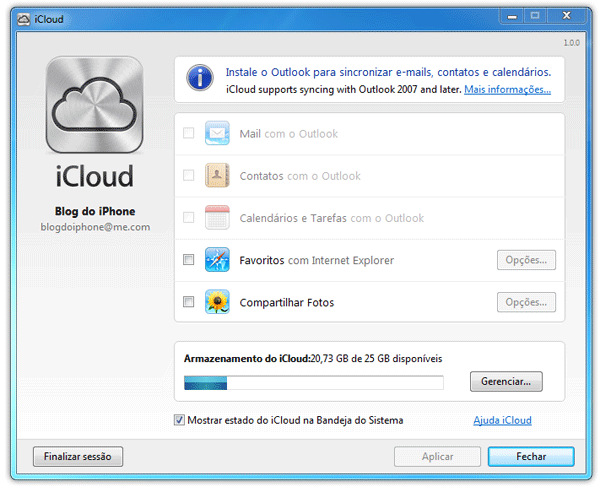Click the Armazenamento do iCloud storage text

coord(313,358)
